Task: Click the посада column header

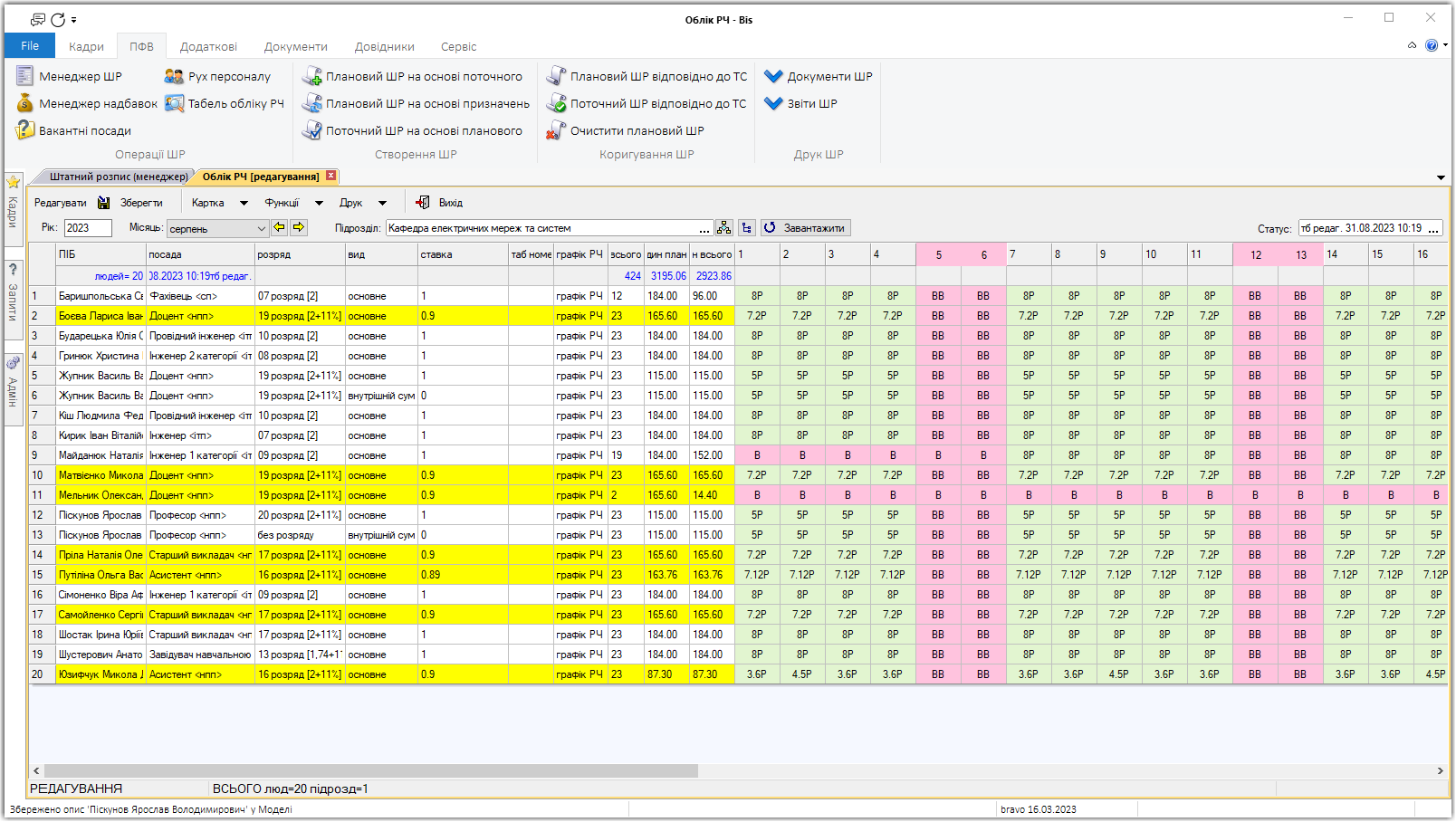Action: 200,254
